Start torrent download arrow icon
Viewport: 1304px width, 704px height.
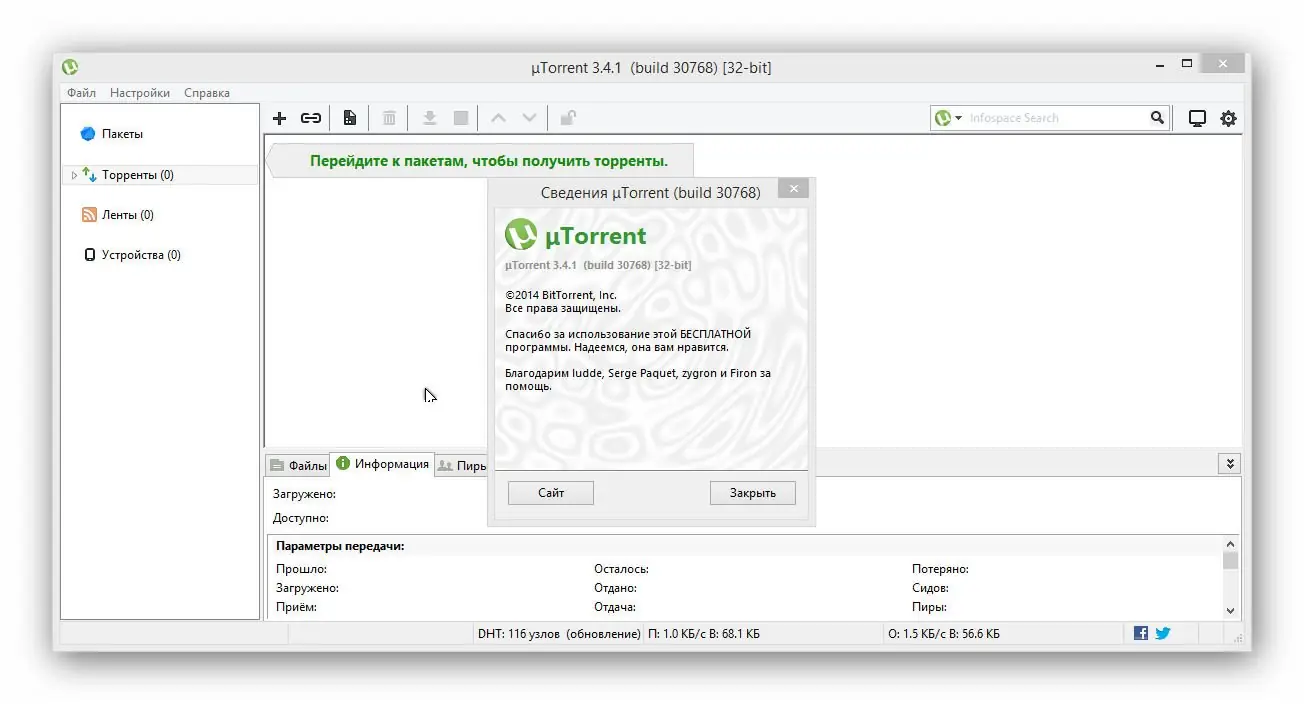(429, 118)
